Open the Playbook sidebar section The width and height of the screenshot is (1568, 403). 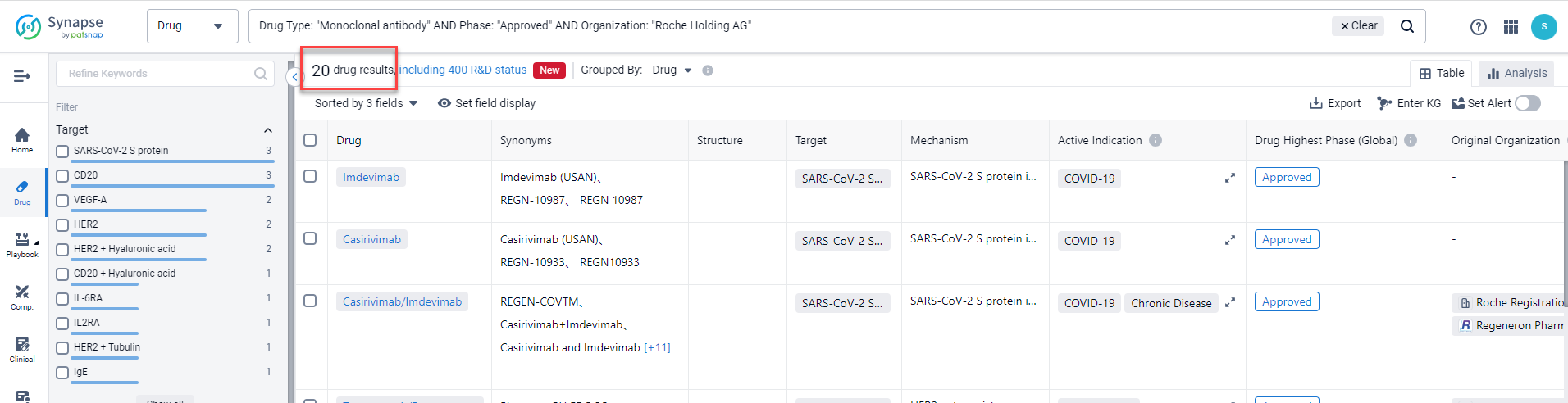[22, 245]
